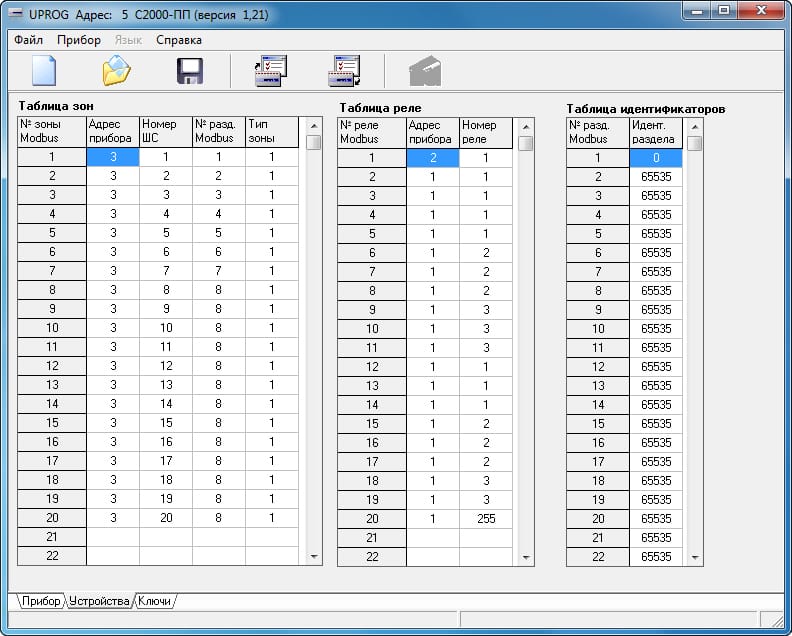Switch to the Устройства bottom tab
Image resolution: width=792 pixels, height=636 pixels.
click(x=99, y=601)
